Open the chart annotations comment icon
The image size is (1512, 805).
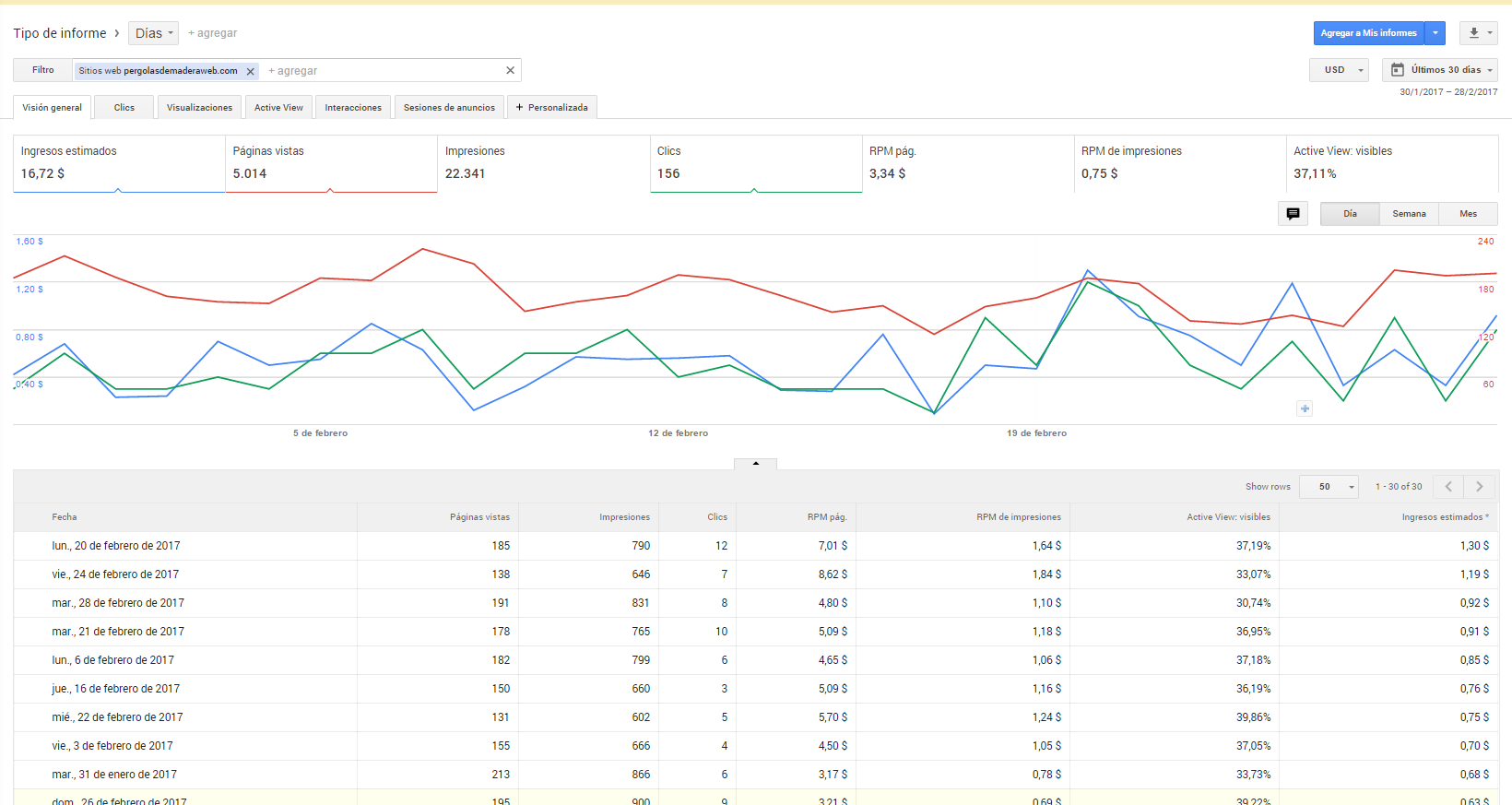(x=1293, y=214)
